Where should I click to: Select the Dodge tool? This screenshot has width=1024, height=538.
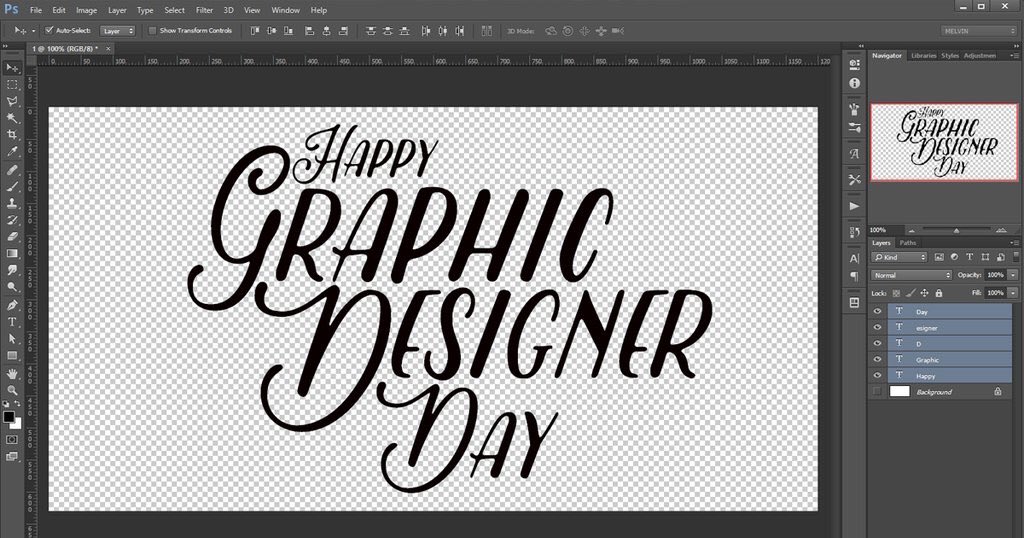12,287
